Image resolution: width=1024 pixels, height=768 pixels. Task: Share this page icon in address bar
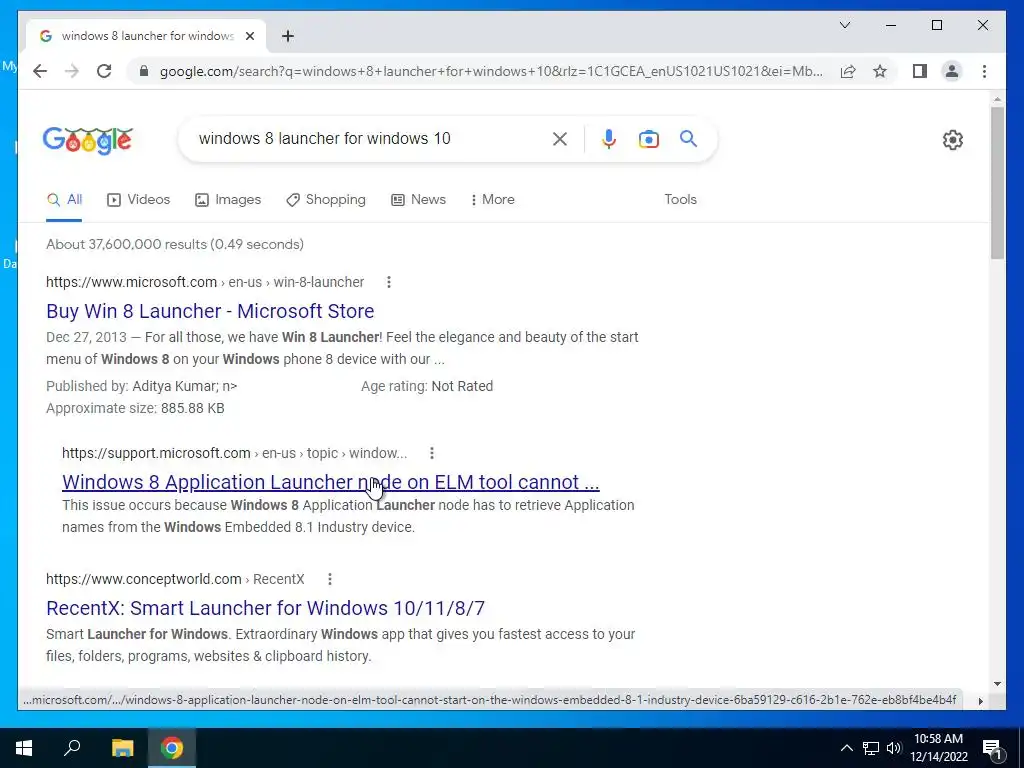coord(848,71)
